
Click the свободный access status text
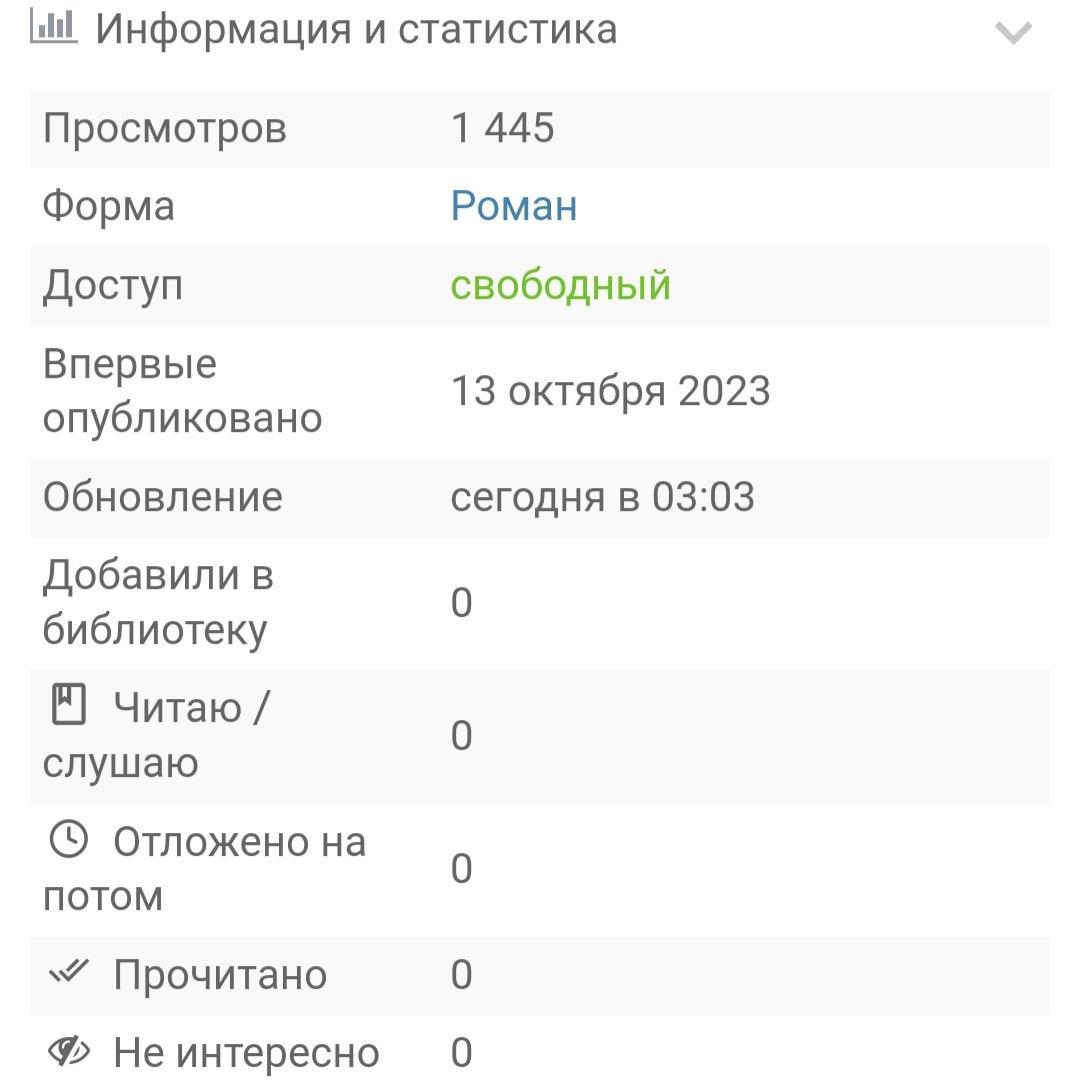coord(560,285)
